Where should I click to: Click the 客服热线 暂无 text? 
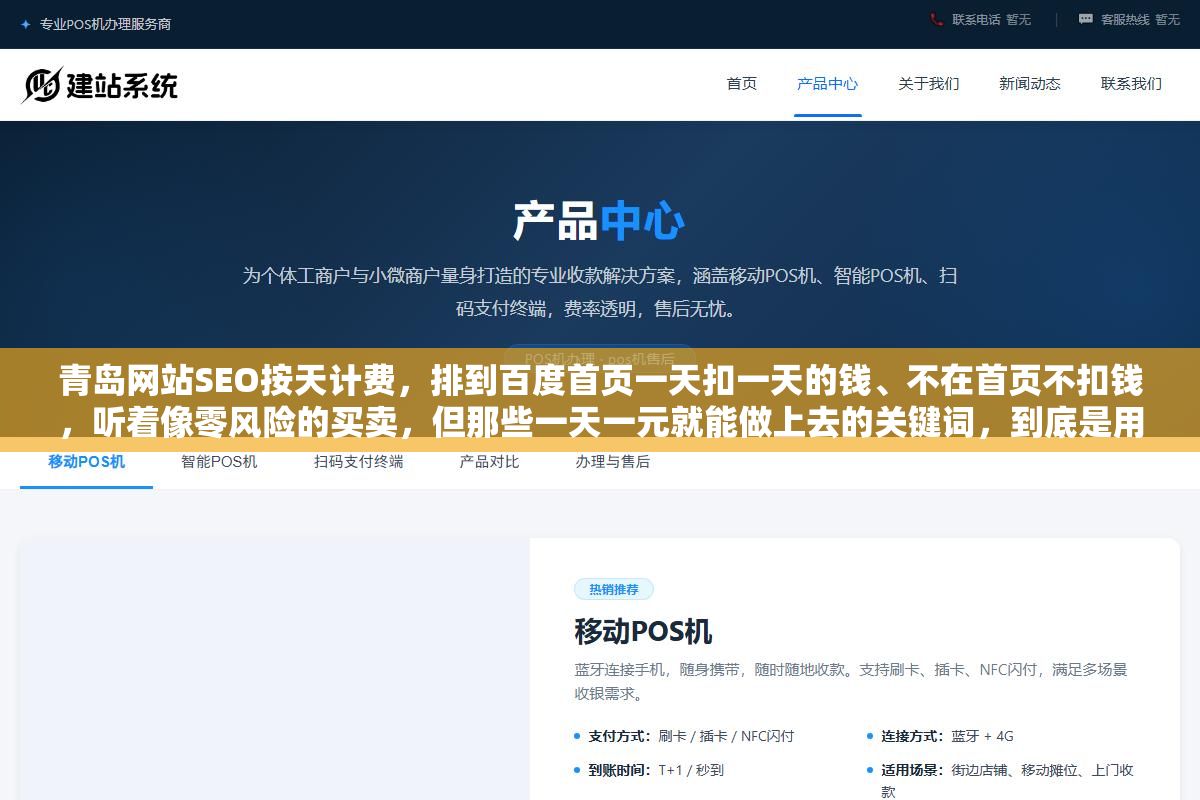tap(1140, 19)
